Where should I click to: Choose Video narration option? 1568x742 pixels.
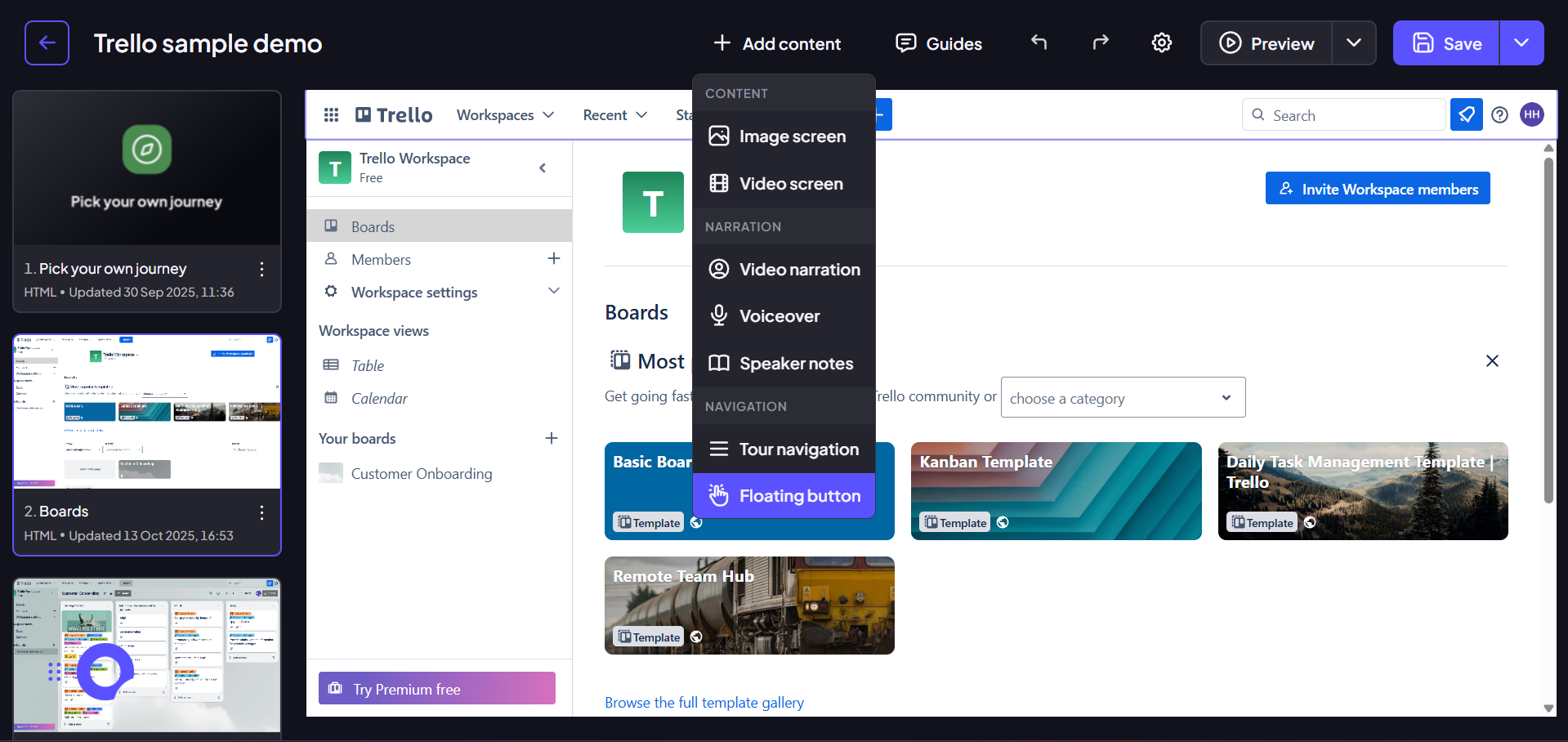click(x=784, y=269)
